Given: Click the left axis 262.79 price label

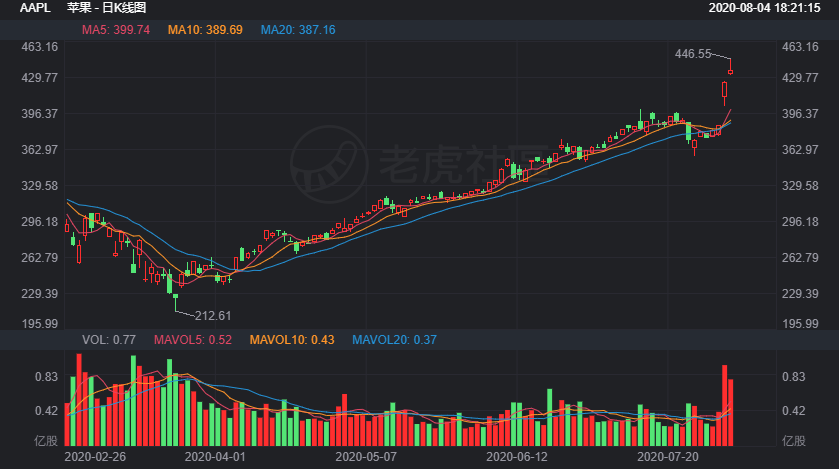Looking at the screenshot, I should (x=40, y=258).
